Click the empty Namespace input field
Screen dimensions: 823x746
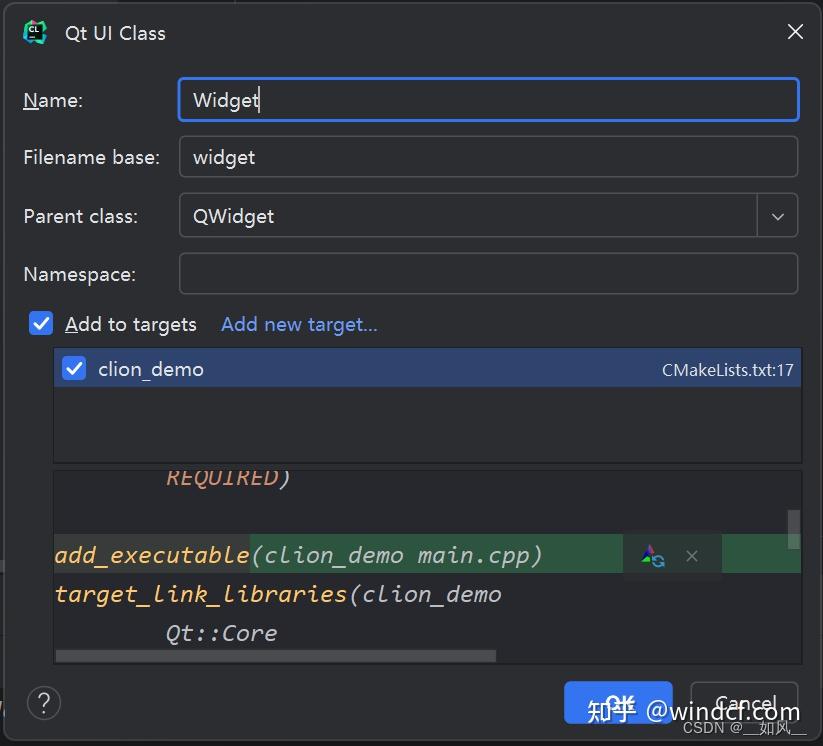tap(488, 274)
